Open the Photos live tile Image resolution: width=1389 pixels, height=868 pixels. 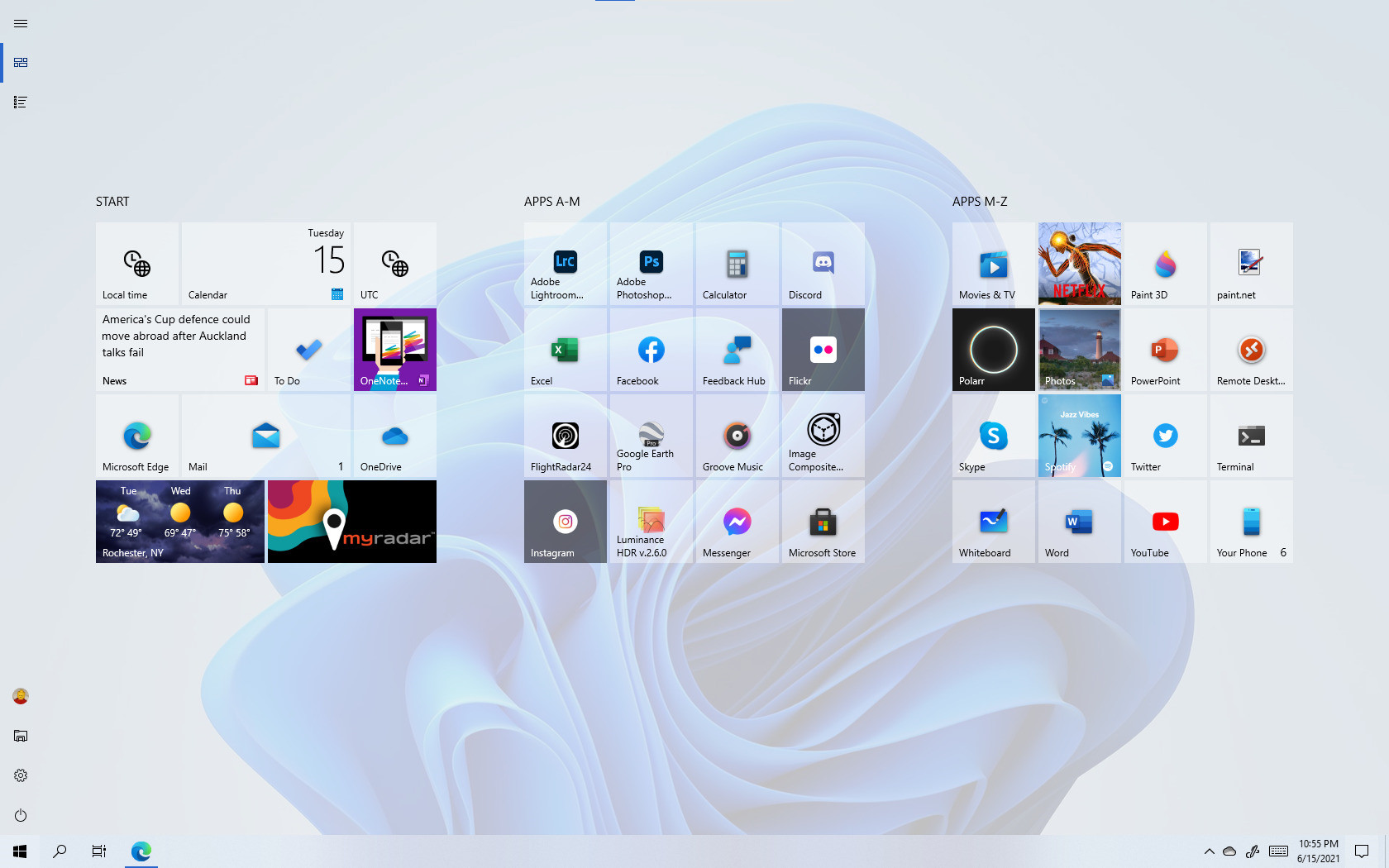(x=1080, y=350)
